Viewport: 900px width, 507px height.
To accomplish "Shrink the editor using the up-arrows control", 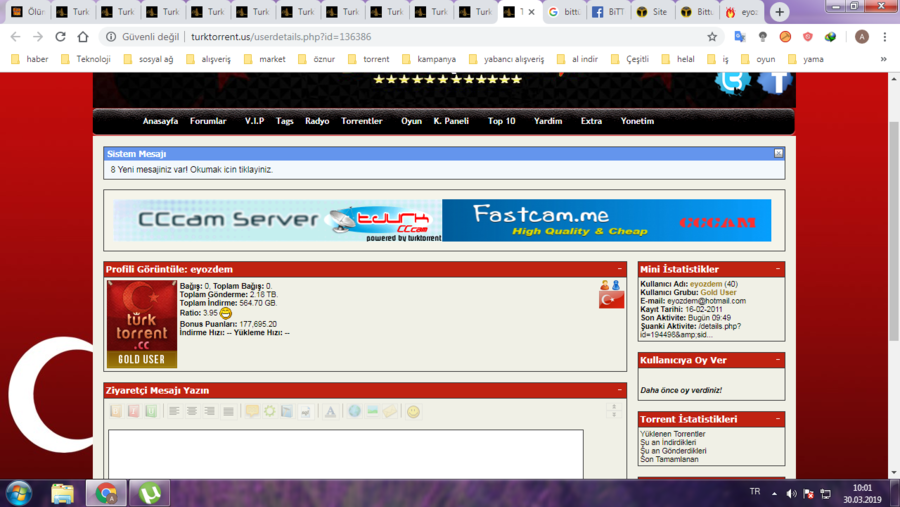I will pyautogui.click(x=614, y=407).
